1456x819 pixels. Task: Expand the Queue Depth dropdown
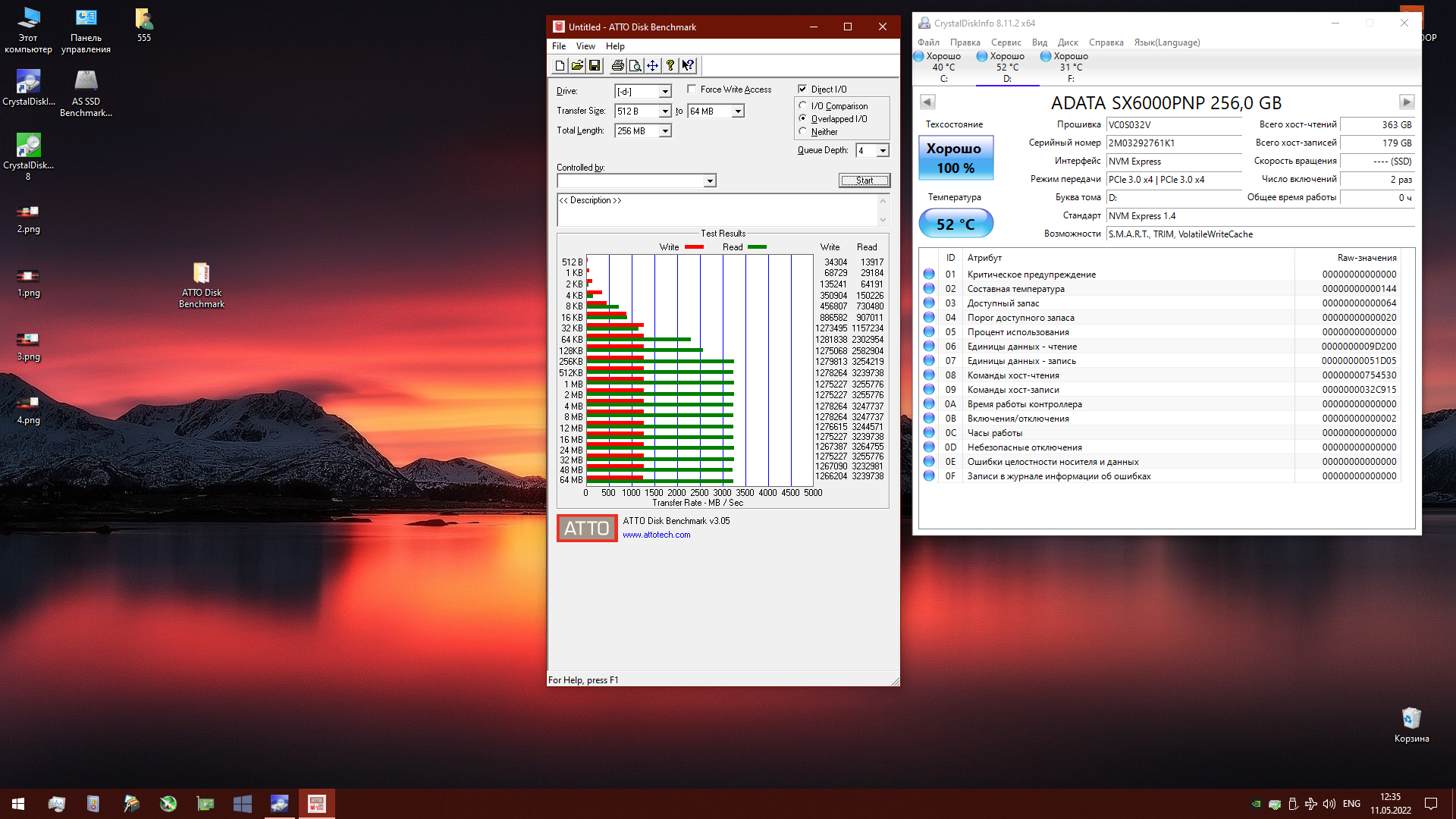[x=883, y=151]
